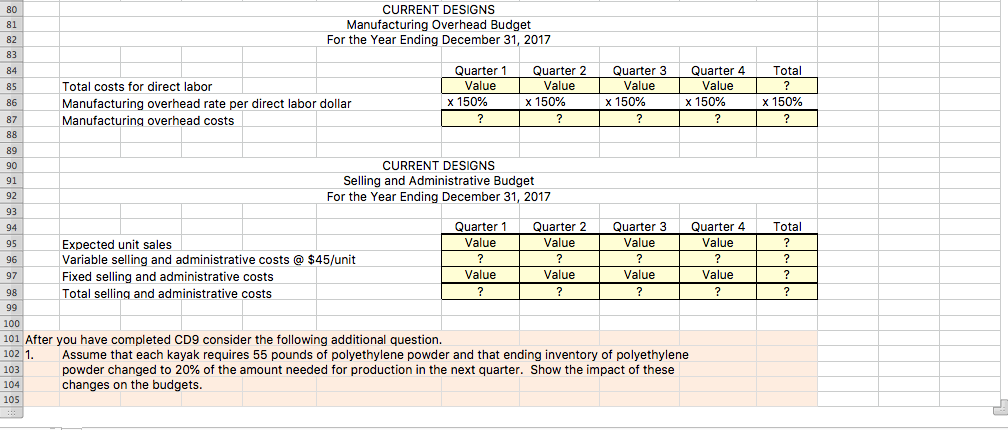Click 'Manufacturing overhead rate per direct labor dollar' text
The height and width of the screenshot is (430, 1008).
(206, 103)
